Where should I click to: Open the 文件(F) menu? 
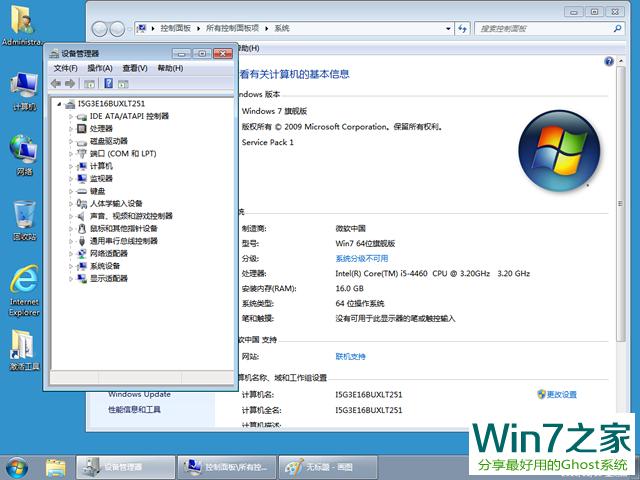pos(65,68)
